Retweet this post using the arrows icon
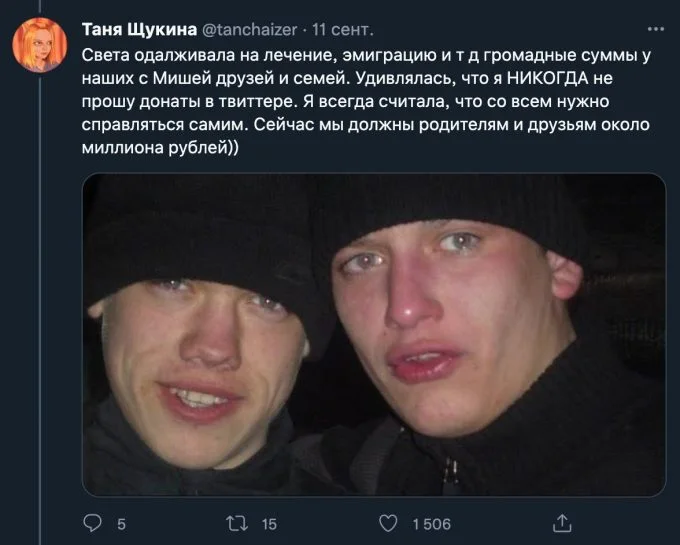This screenshot has height=545, width=680. 237,523
